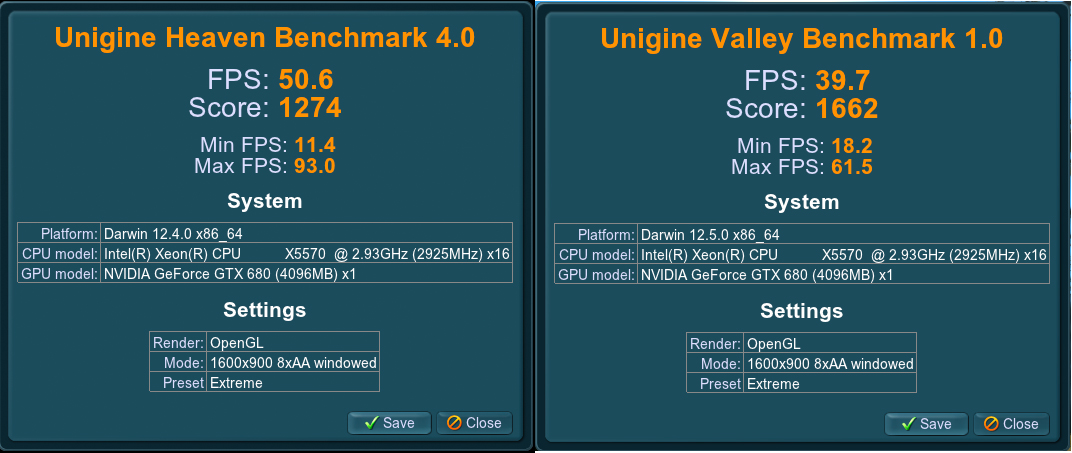Save the Heaven Benchmark 4.0 results
Viewport: 1072px width, 453px height.
tap(390, 423)
